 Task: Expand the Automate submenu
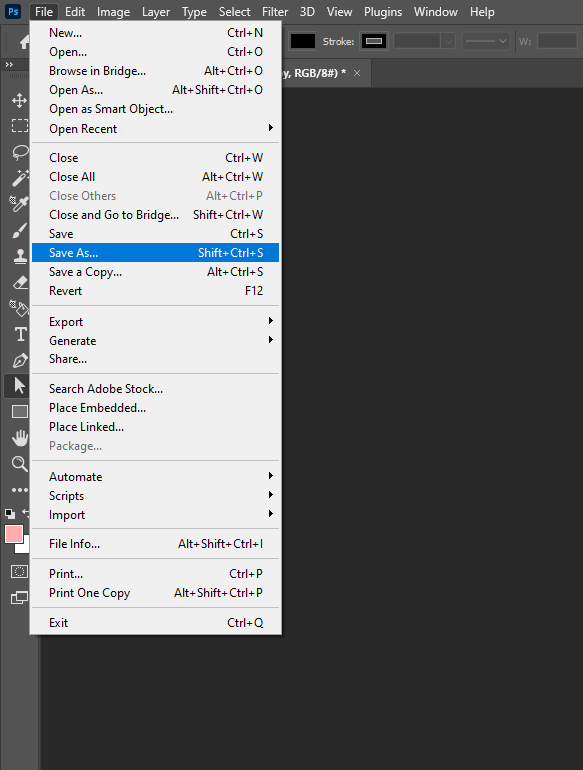(155, 476)
